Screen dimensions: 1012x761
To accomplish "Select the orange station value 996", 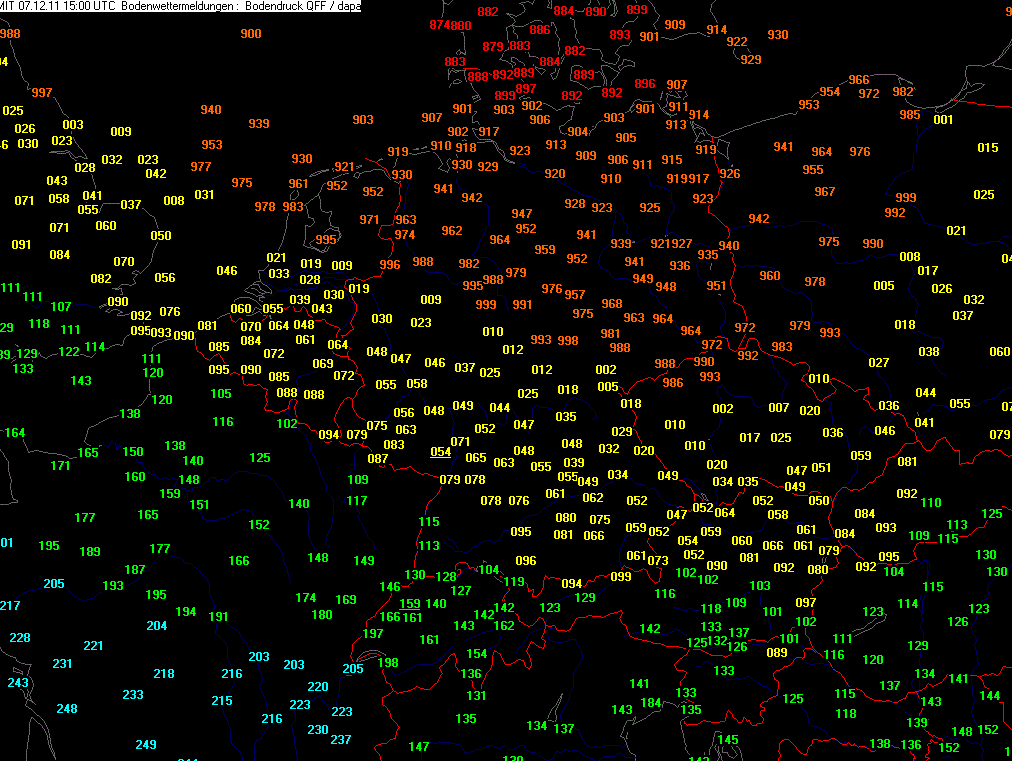I will (x=390, y=265).
